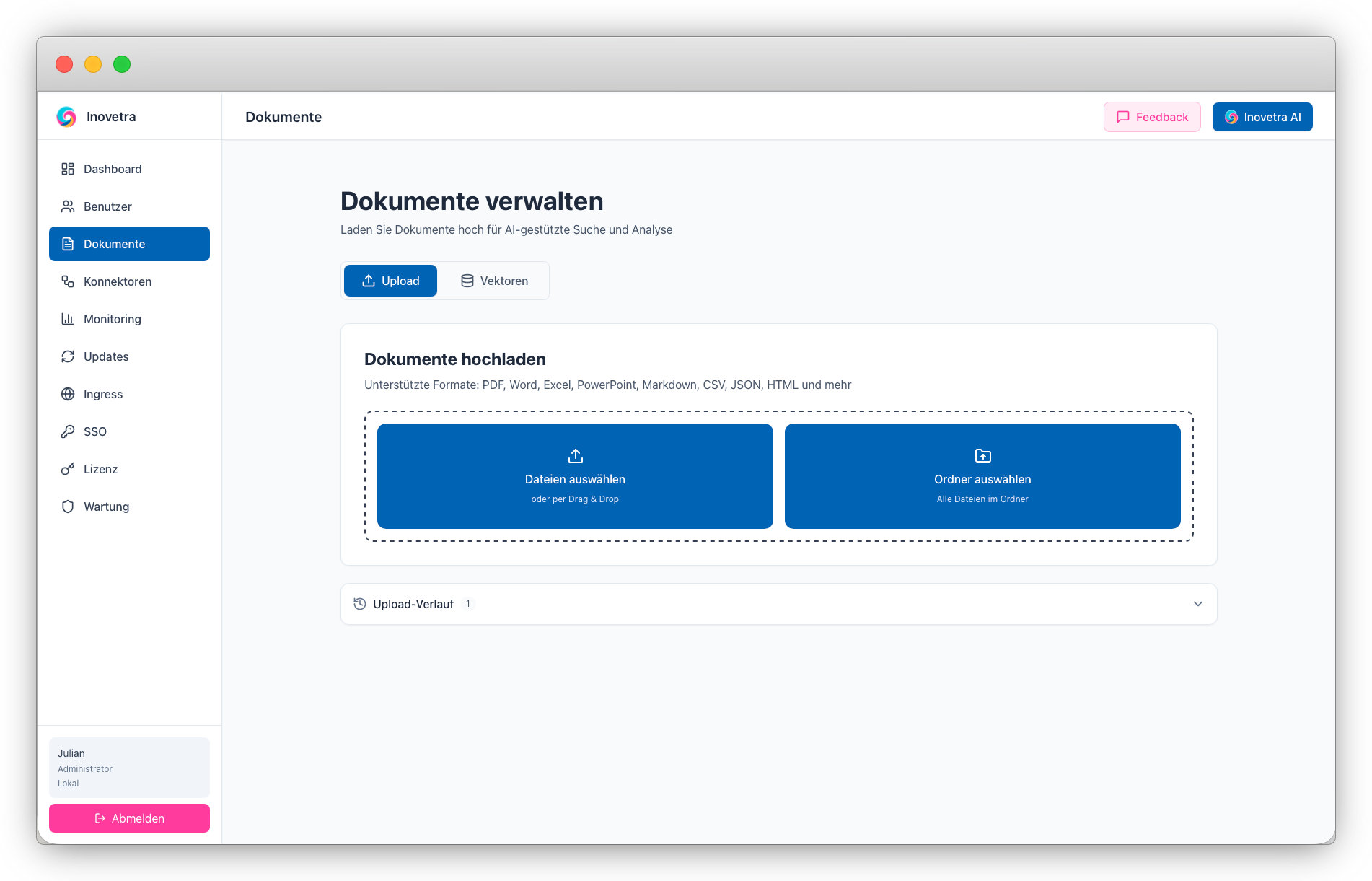Click the 'Dokumente hochladen' card title
1372x881 pixels.
pos(455,359)
